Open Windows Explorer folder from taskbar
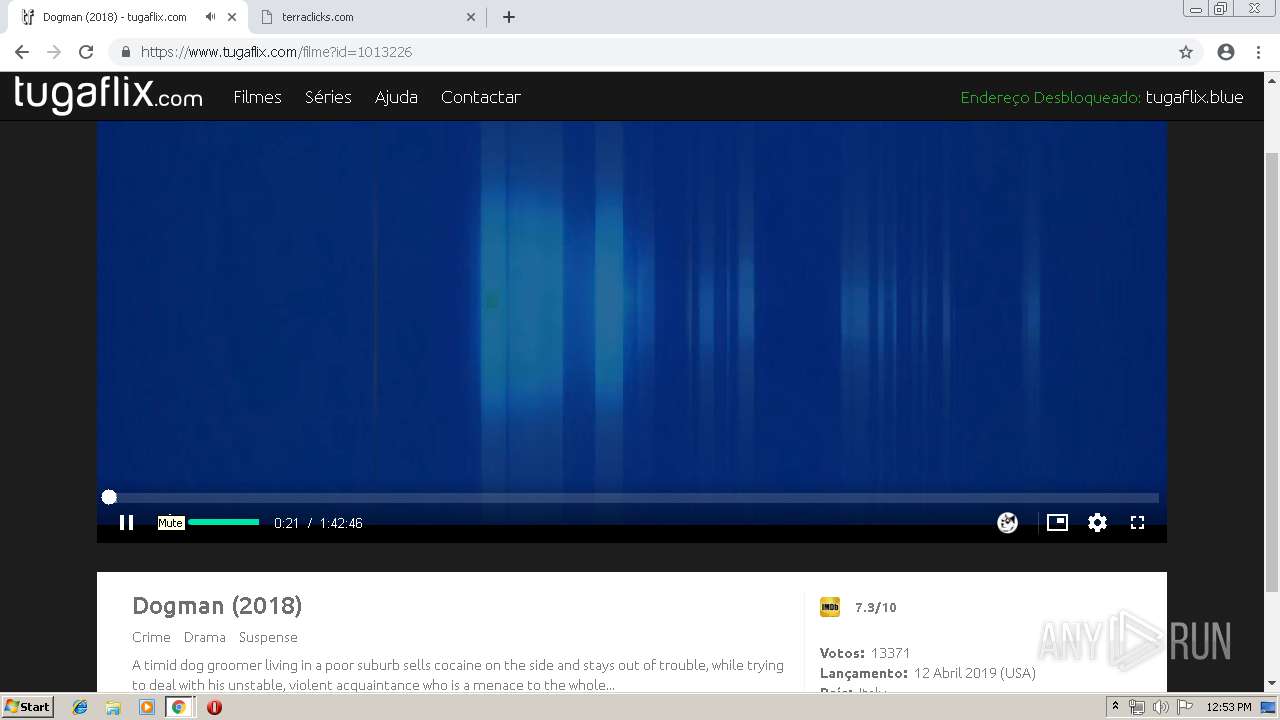 coord(113,707)
